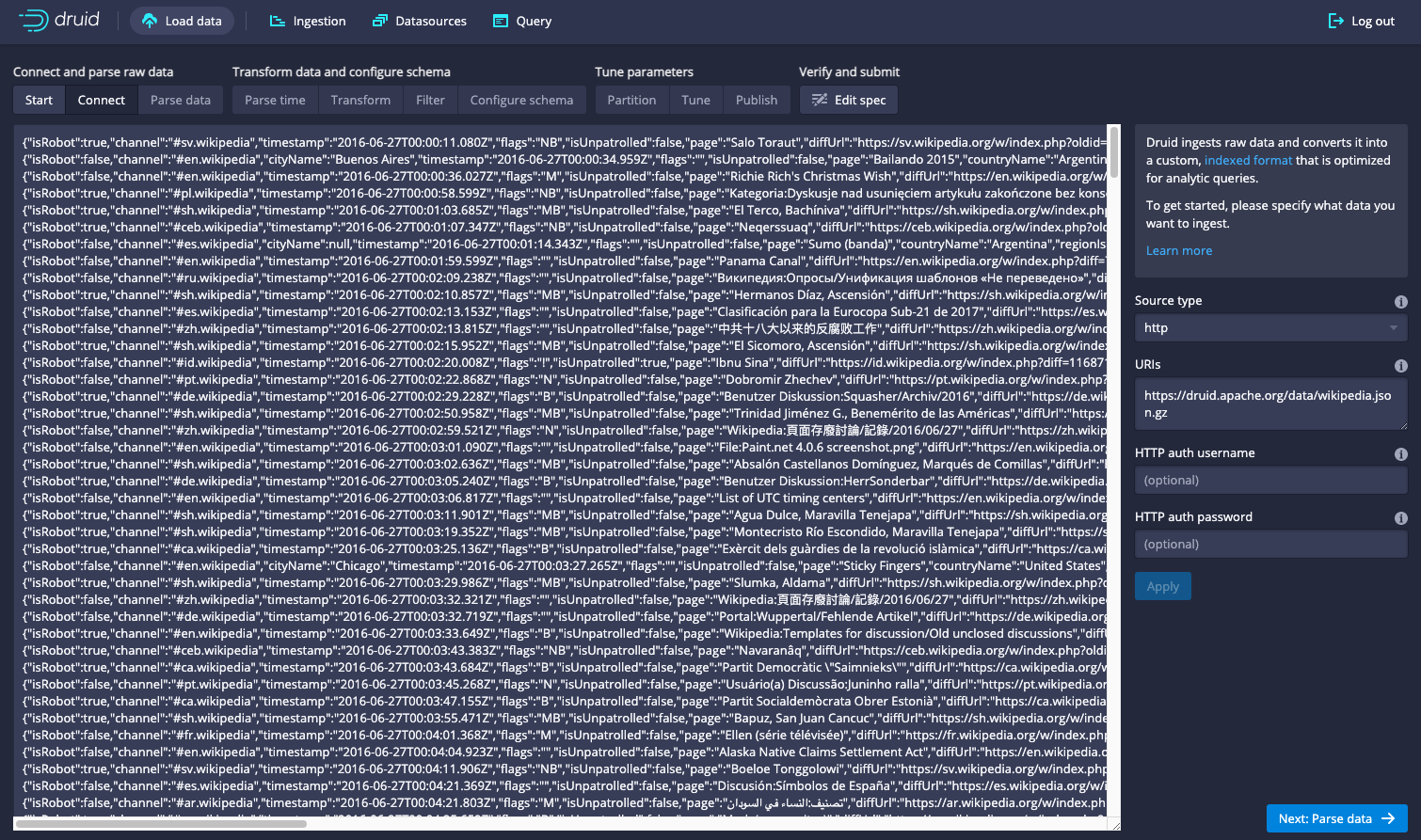
Task: Click arrow icon on Next: Parse data
Action: (1388, 818)
